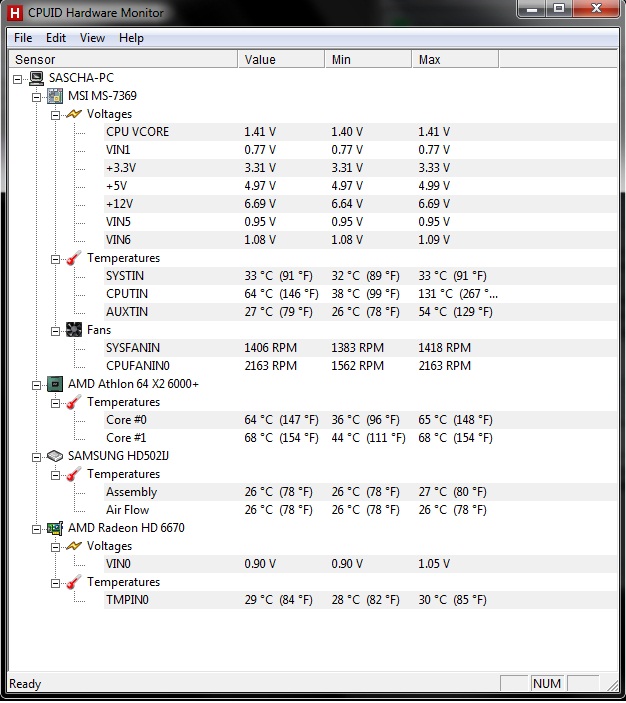Screen dimensions: 626x703
Task: Open the Edit menu
Action: (56, 38)
